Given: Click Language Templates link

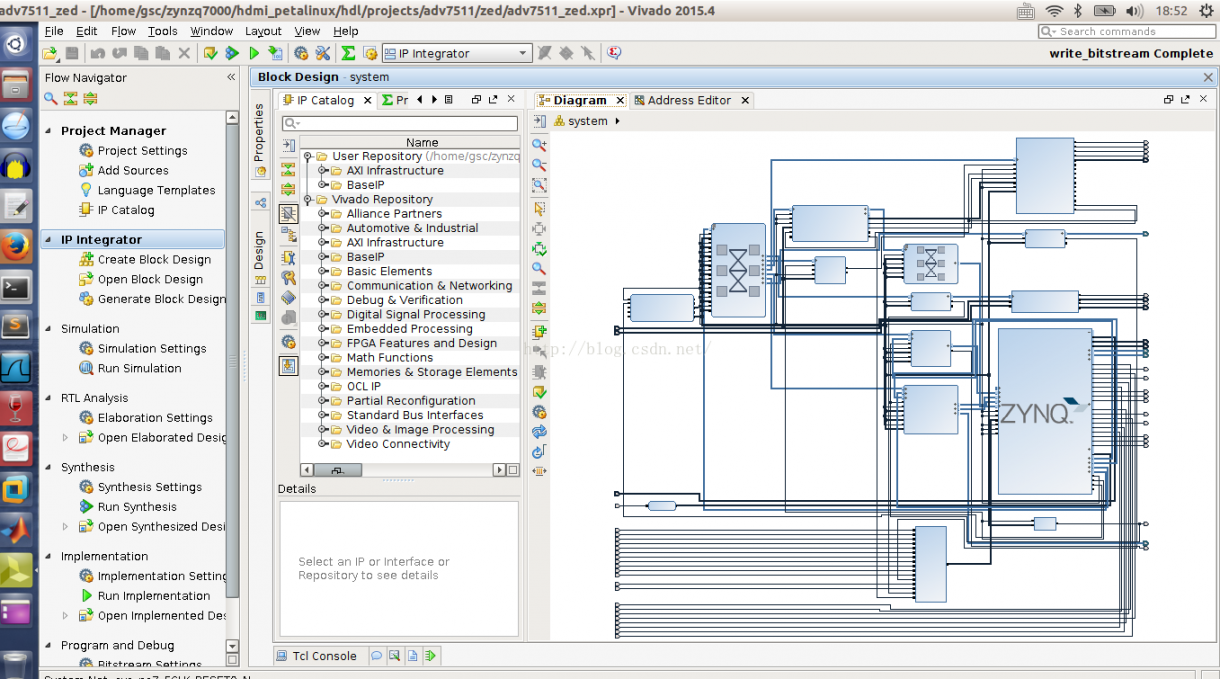Looking at the screenshot, I should click(x=156, y=190).
